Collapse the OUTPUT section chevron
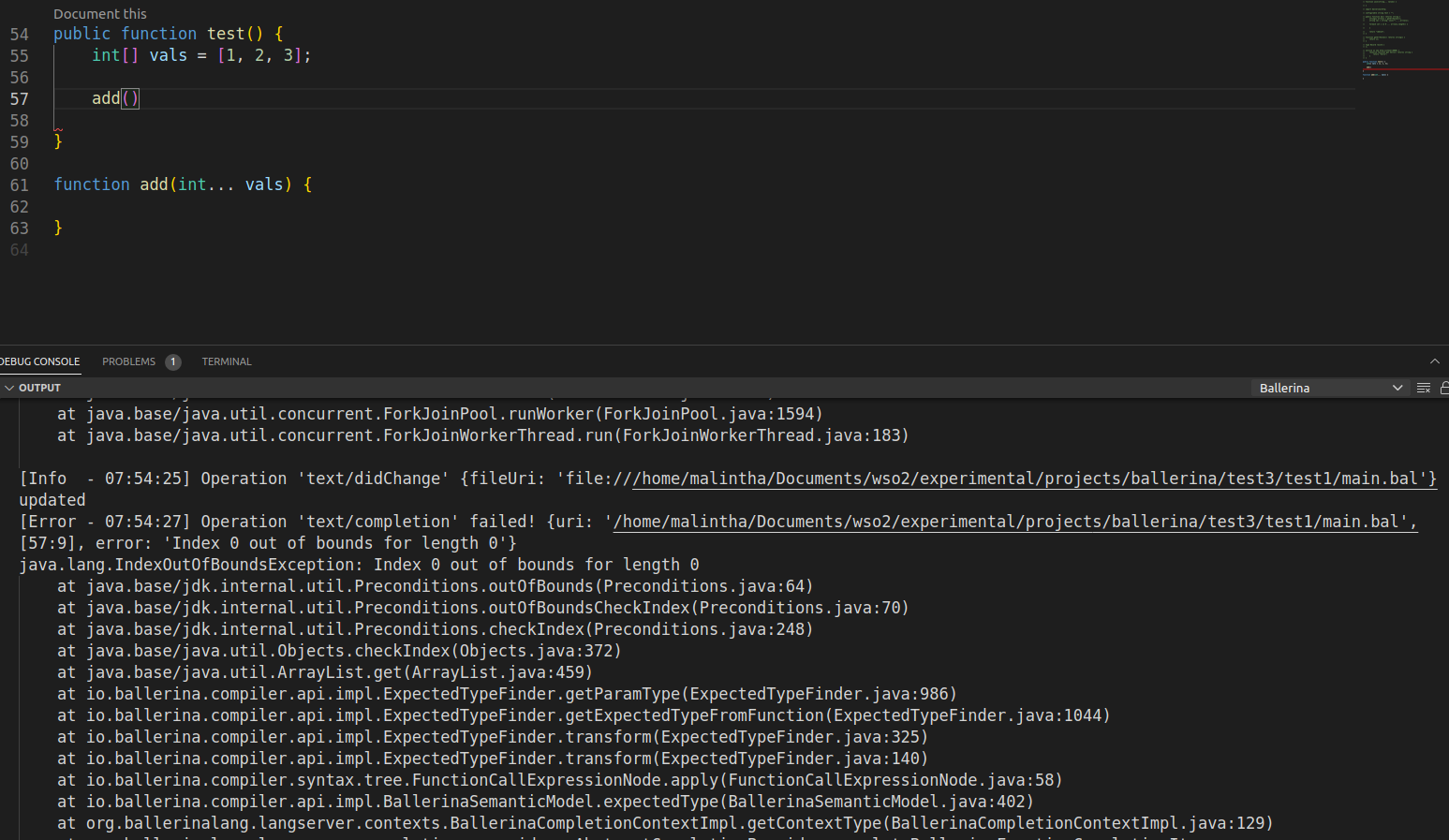This screenshot has height=840, width=1449. coord(9,388)
